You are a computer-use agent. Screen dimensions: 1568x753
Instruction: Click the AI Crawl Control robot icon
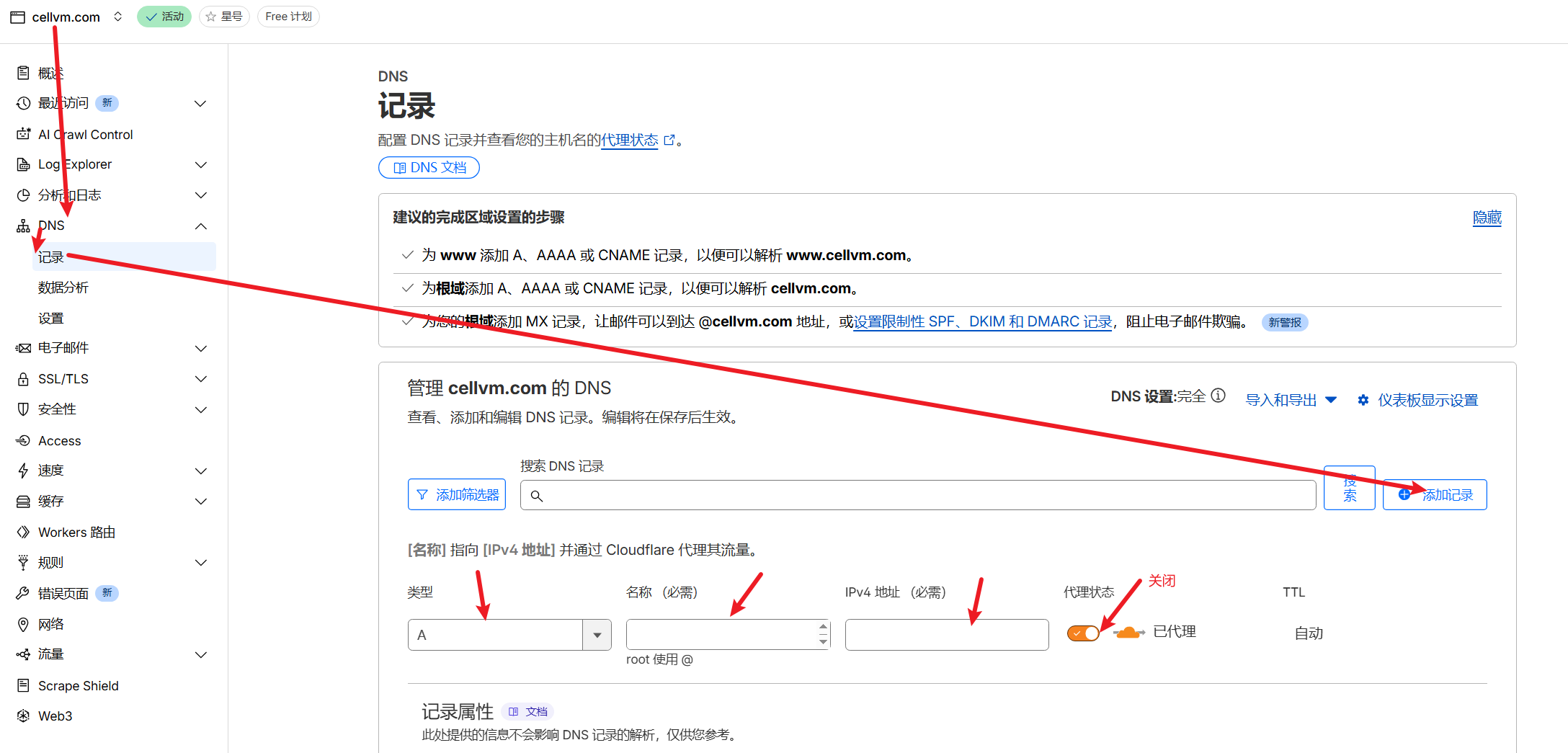pyautogui.click(x=24, y=134)
